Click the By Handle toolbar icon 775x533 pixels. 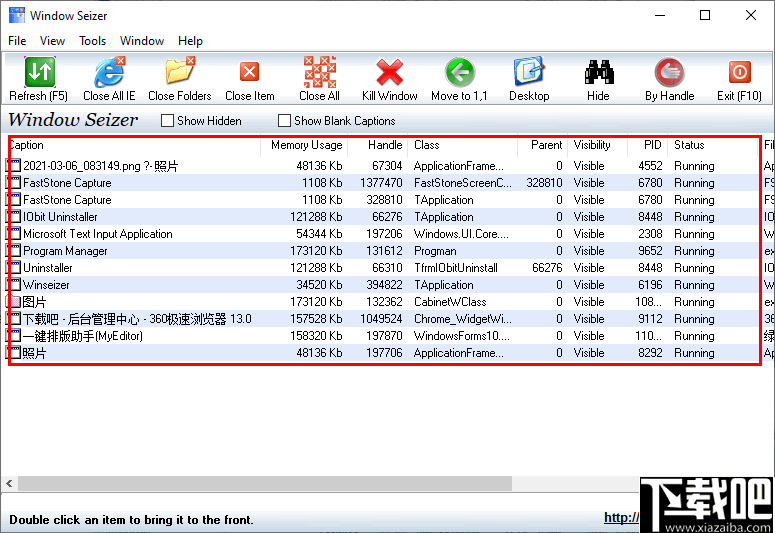click(x=670, y=72)
